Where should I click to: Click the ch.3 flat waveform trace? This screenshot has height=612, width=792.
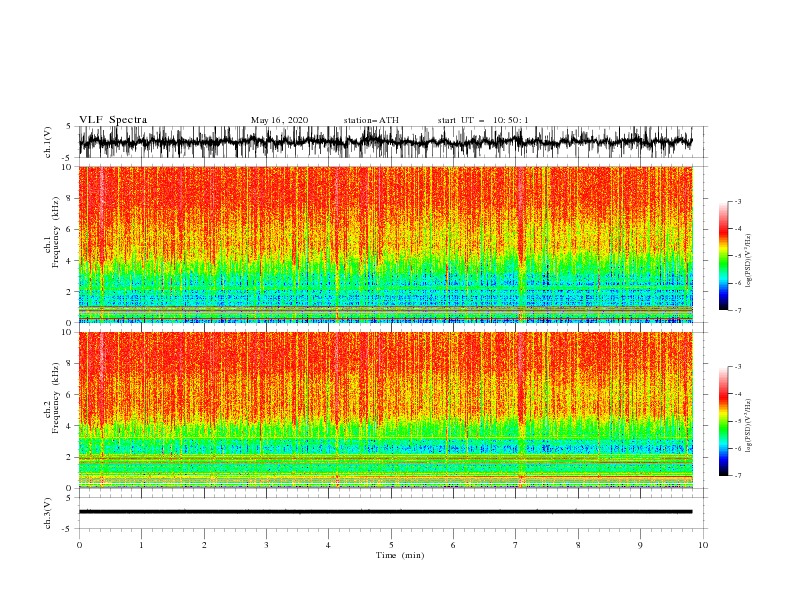[385, 512]
